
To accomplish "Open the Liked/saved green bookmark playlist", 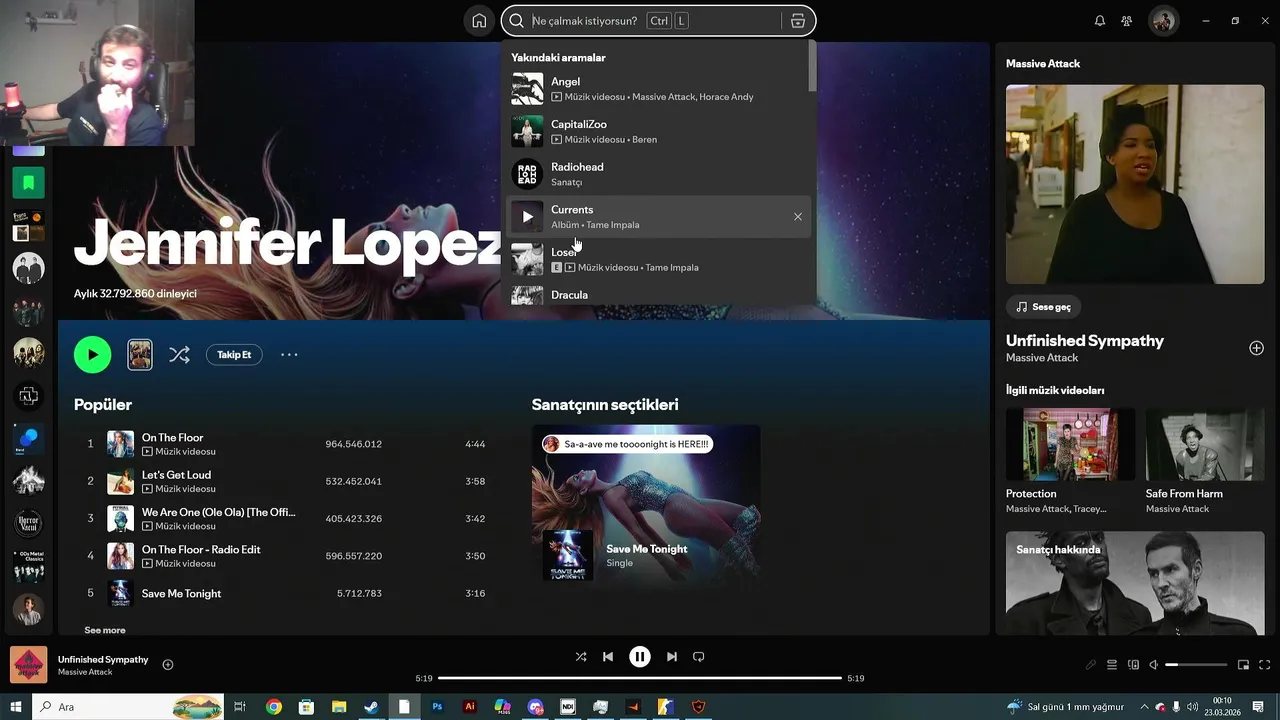I will [28, 183].
